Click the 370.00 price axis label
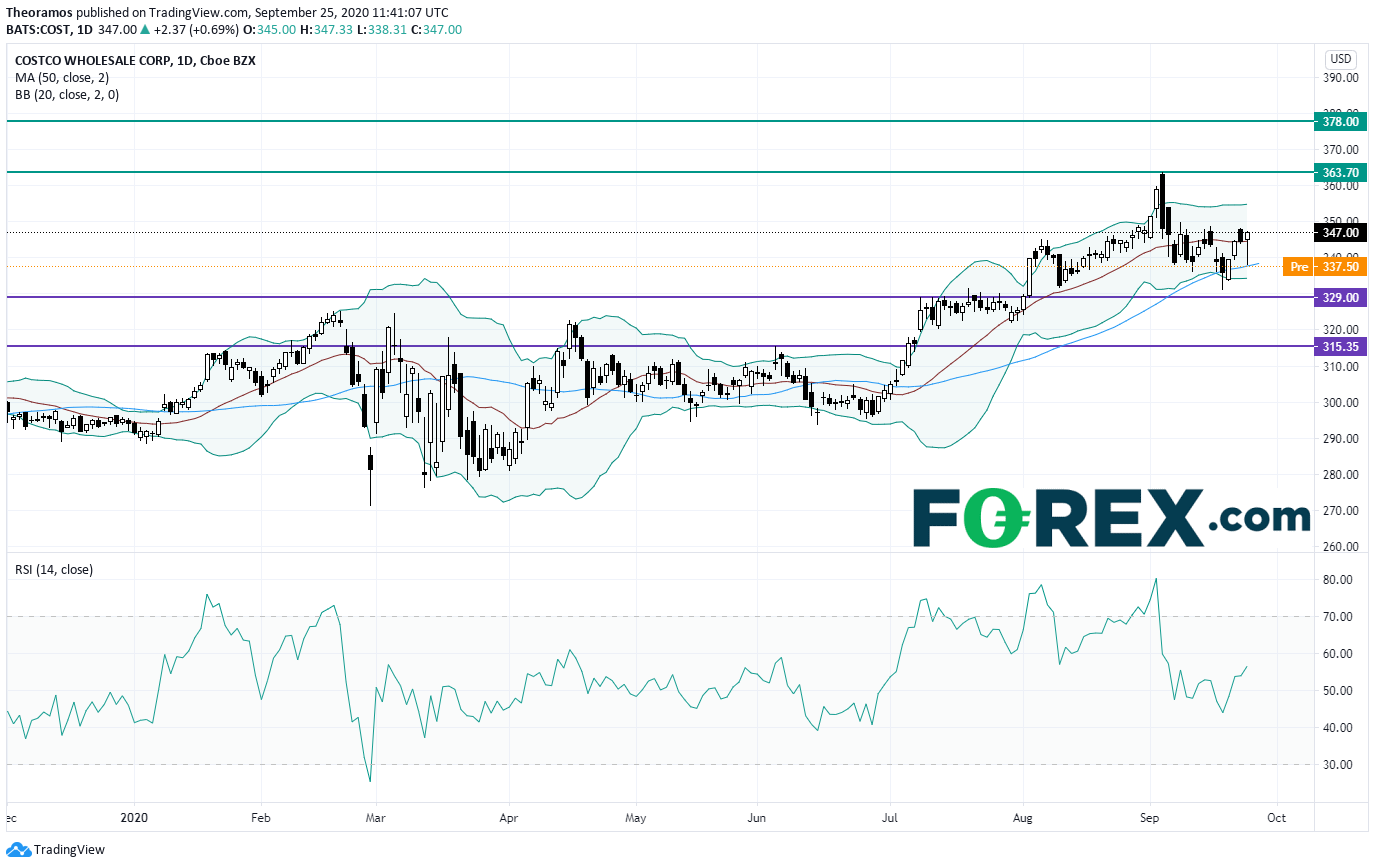The height and width of the screenshot is (868, 1375). [1339, 149]
